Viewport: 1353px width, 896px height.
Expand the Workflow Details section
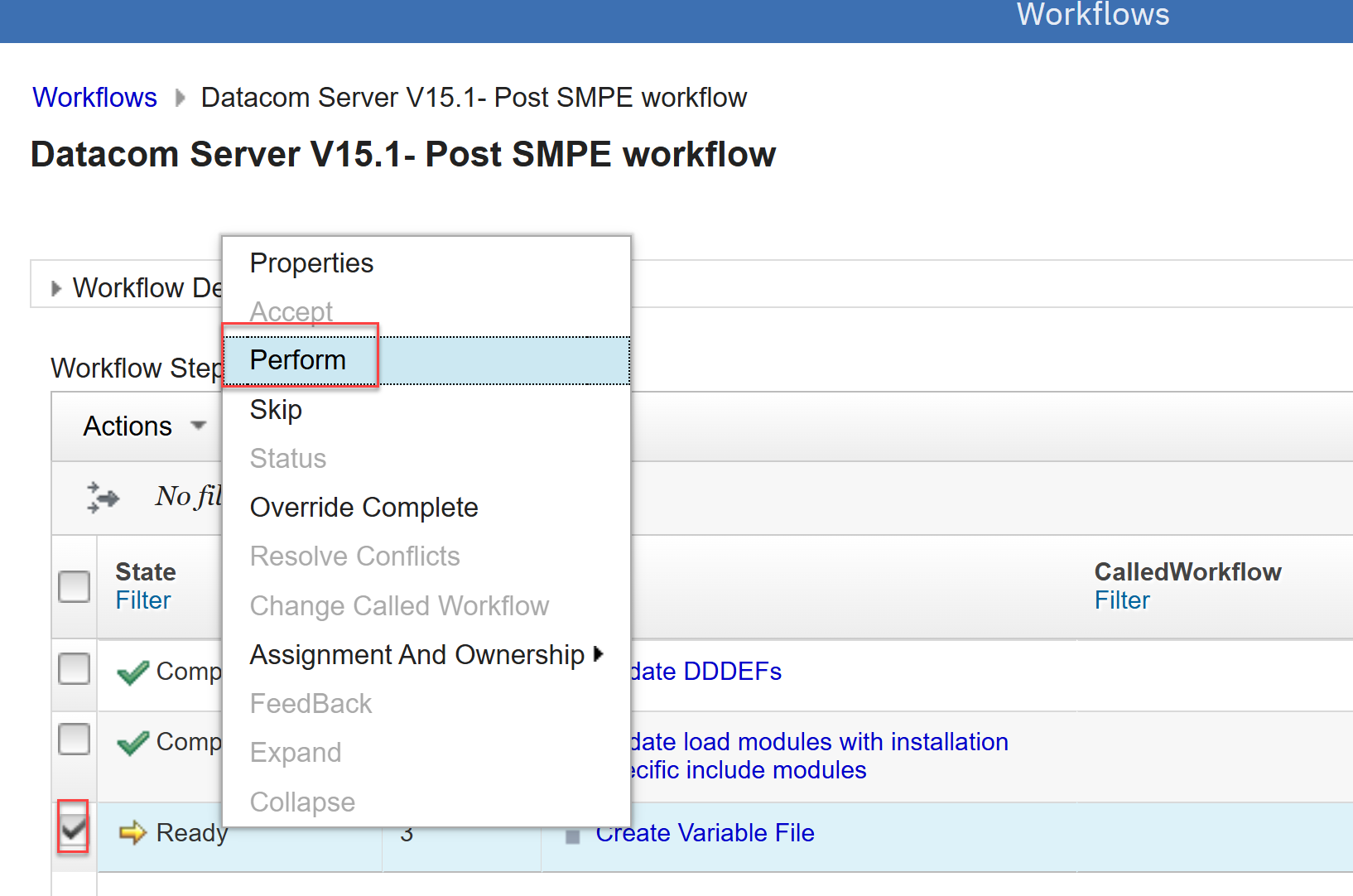[x=56, y=288]
